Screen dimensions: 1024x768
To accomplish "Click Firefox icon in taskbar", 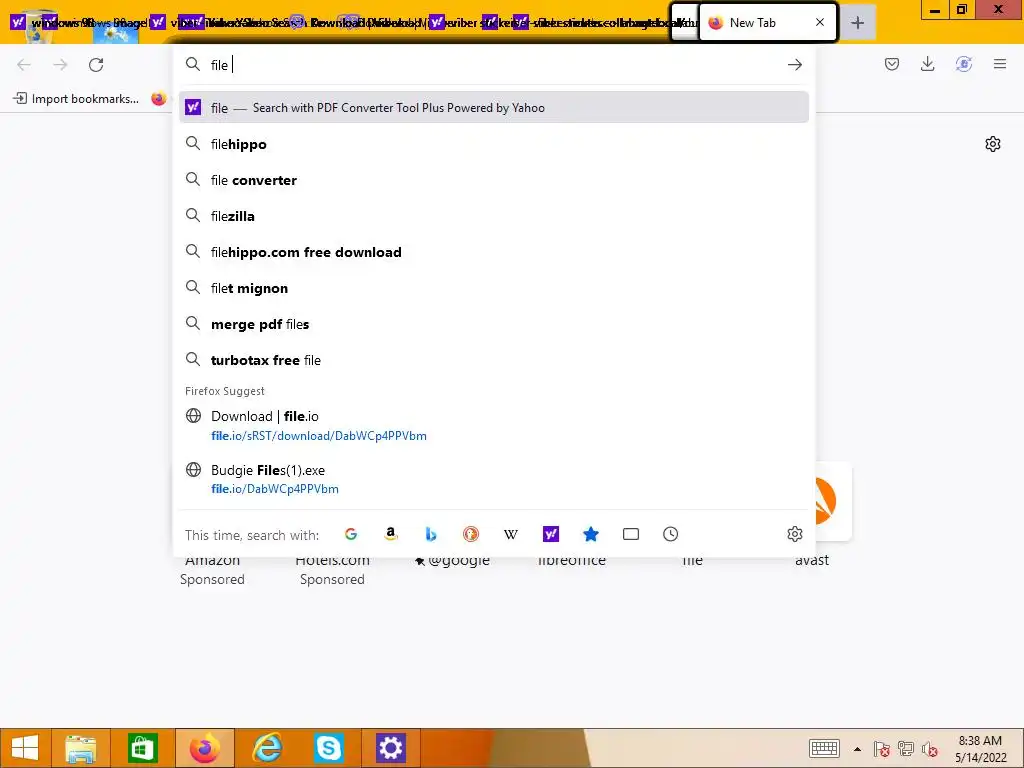I will pyautogui.click(x=205, y=748).
